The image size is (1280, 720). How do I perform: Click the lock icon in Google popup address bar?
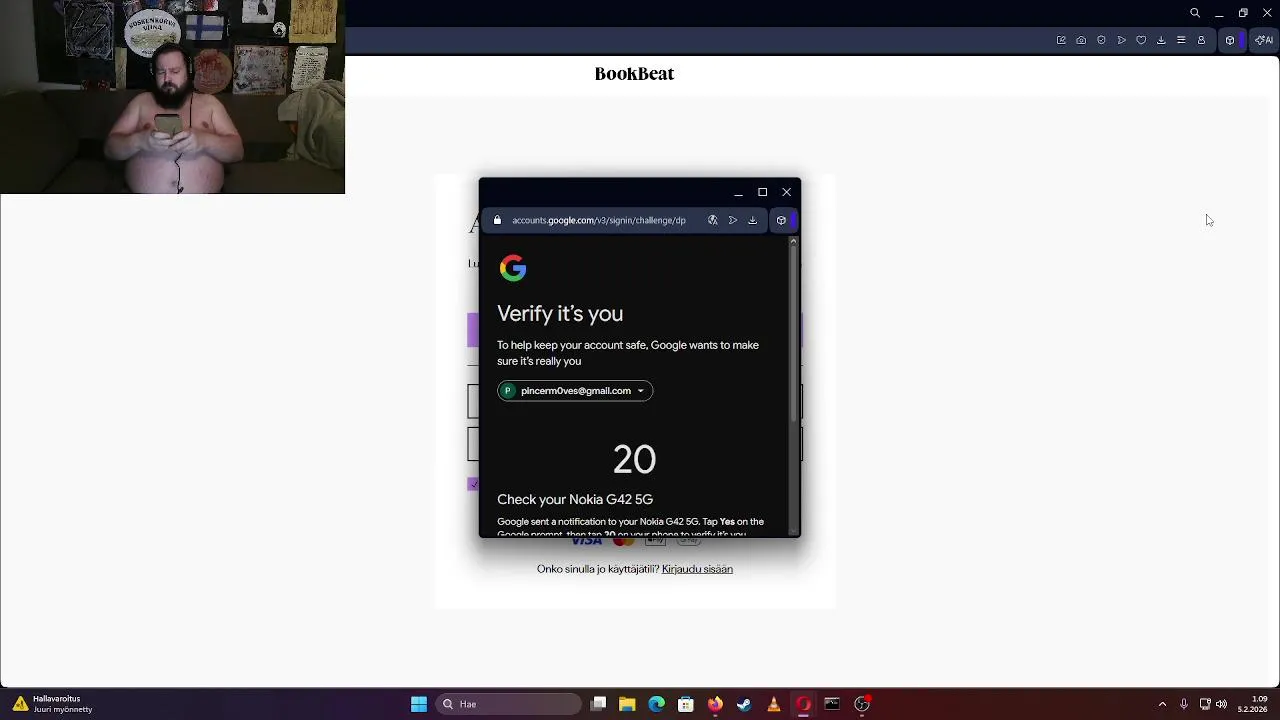coord(497,220)
